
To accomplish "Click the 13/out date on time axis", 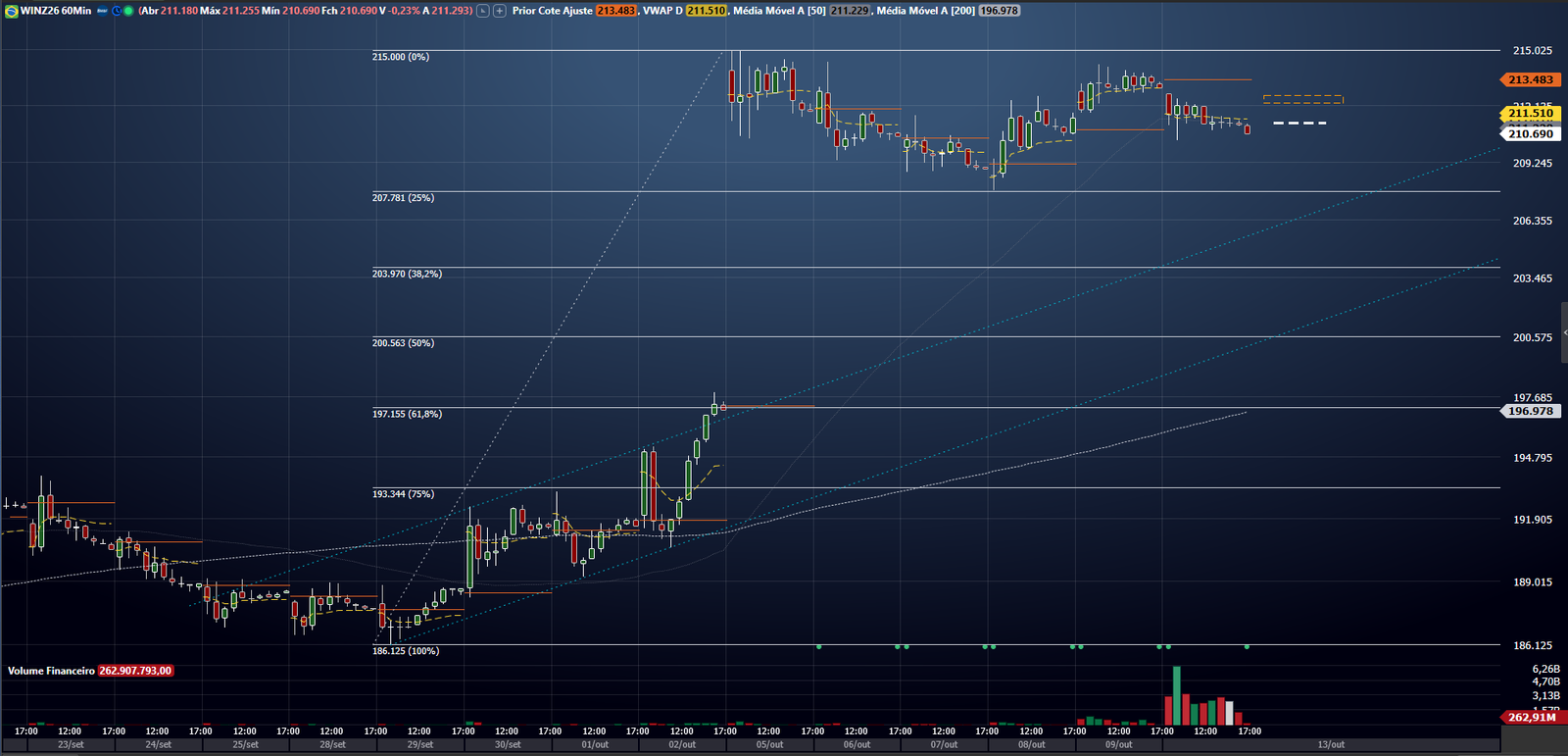I will click(1331, 744).
